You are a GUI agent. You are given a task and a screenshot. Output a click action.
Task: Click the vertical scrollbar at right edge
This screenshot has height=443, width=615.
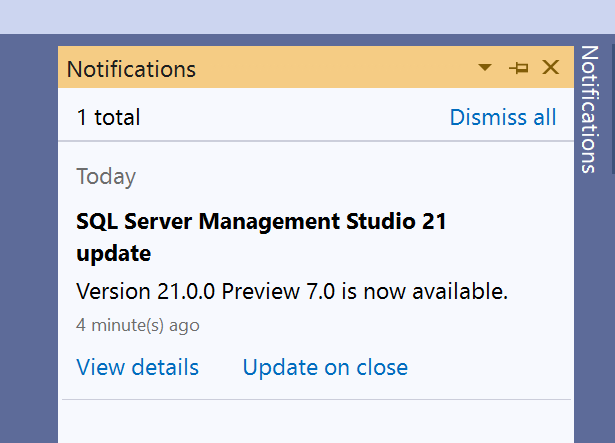coord(611,100)
